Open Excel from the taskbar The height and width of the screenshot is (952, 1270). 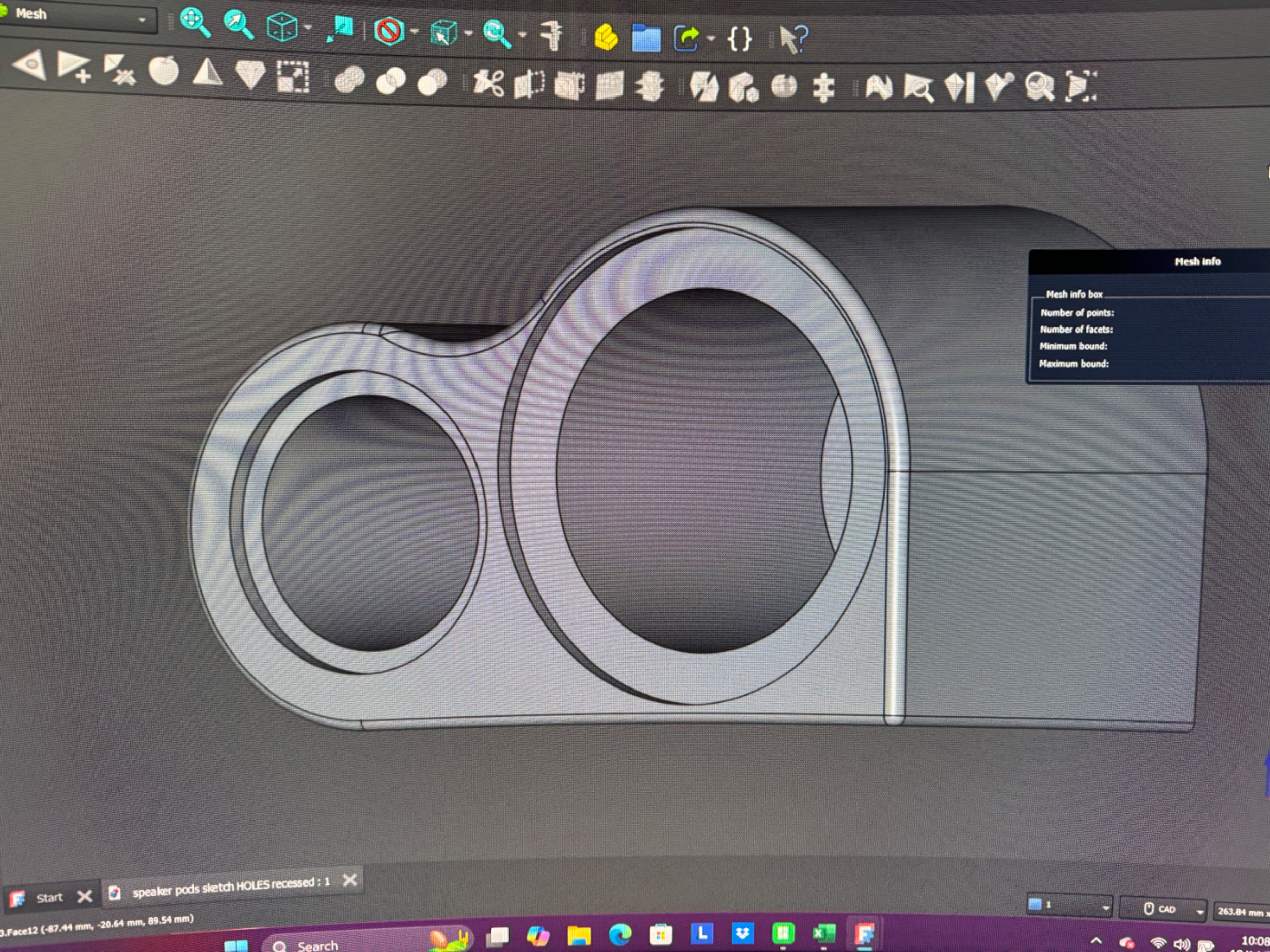click(x=824, y=934)
